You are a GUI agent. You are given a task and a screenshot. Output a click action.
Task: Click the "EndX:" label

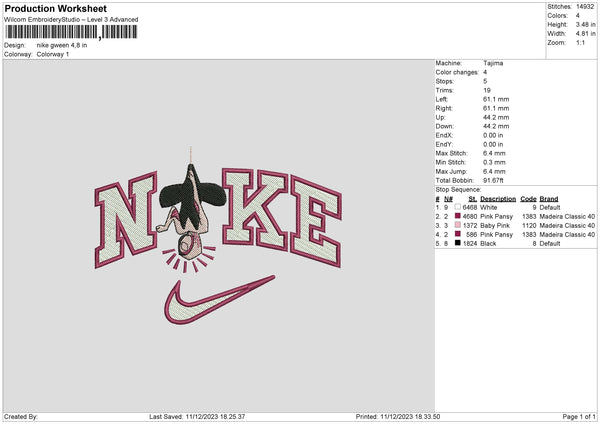click(444, 135)
